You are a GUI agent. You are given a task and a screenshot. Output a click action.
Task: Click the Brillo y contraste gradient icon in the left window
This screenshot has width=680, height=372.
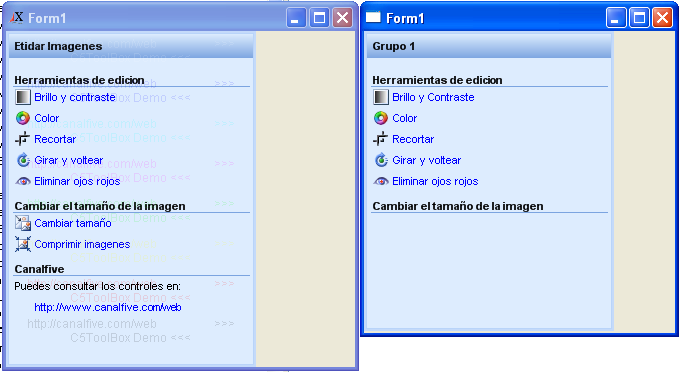tap(23, 97)
